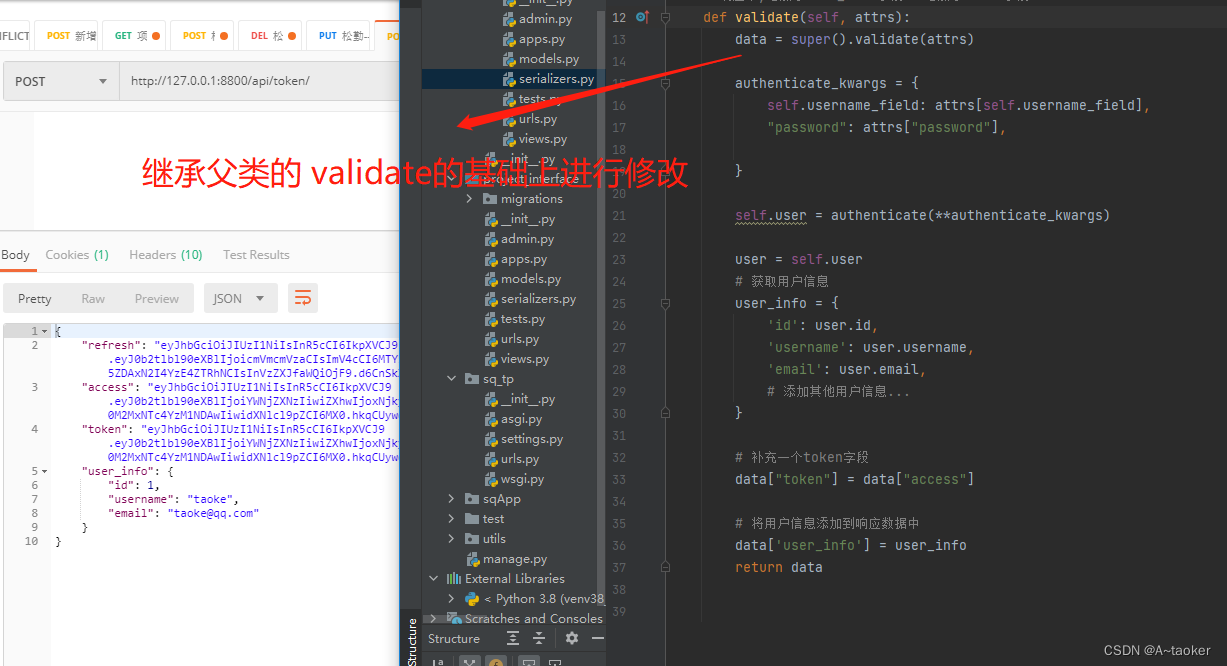
Task: Switch the response view to Preview
Action: 157,298
